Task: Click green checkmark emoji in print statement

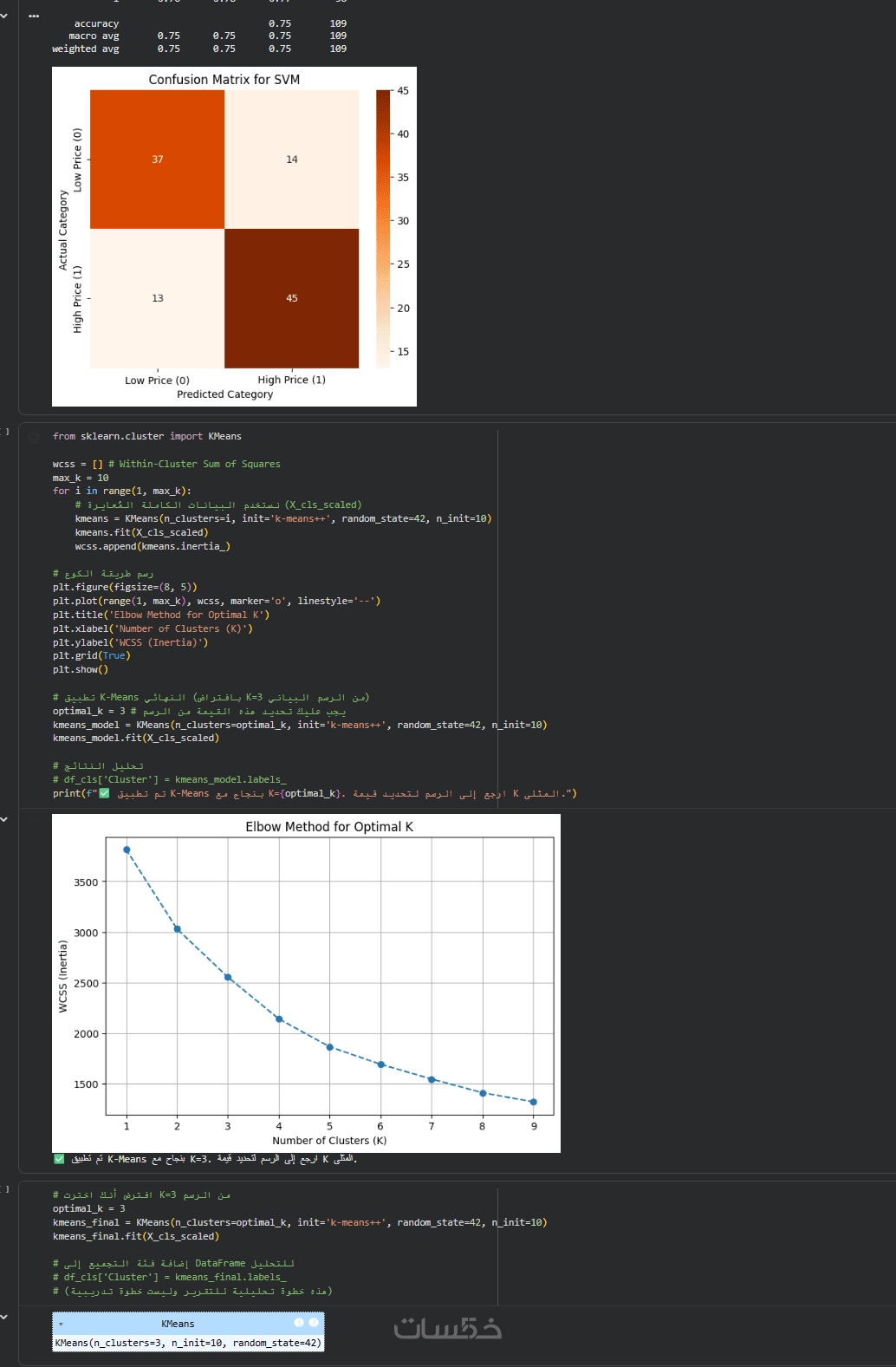Action: pos(104,793)
